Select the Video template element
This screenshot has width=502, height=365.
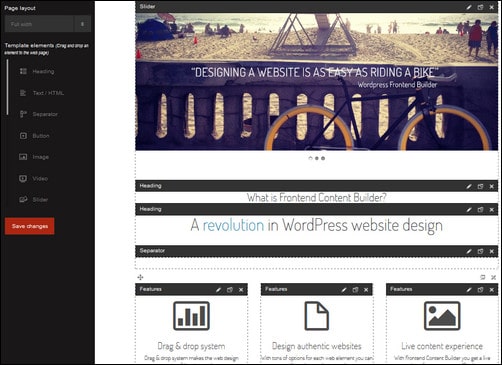pos(33,179)
